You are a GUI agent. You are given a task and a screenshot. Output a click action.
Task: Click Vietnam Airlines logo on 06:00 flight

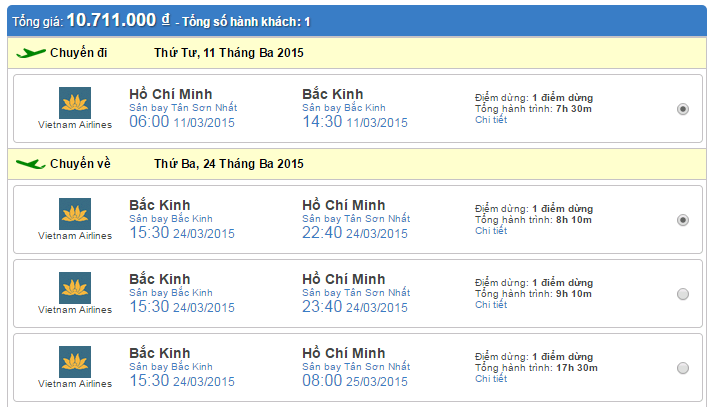(75, 102)
